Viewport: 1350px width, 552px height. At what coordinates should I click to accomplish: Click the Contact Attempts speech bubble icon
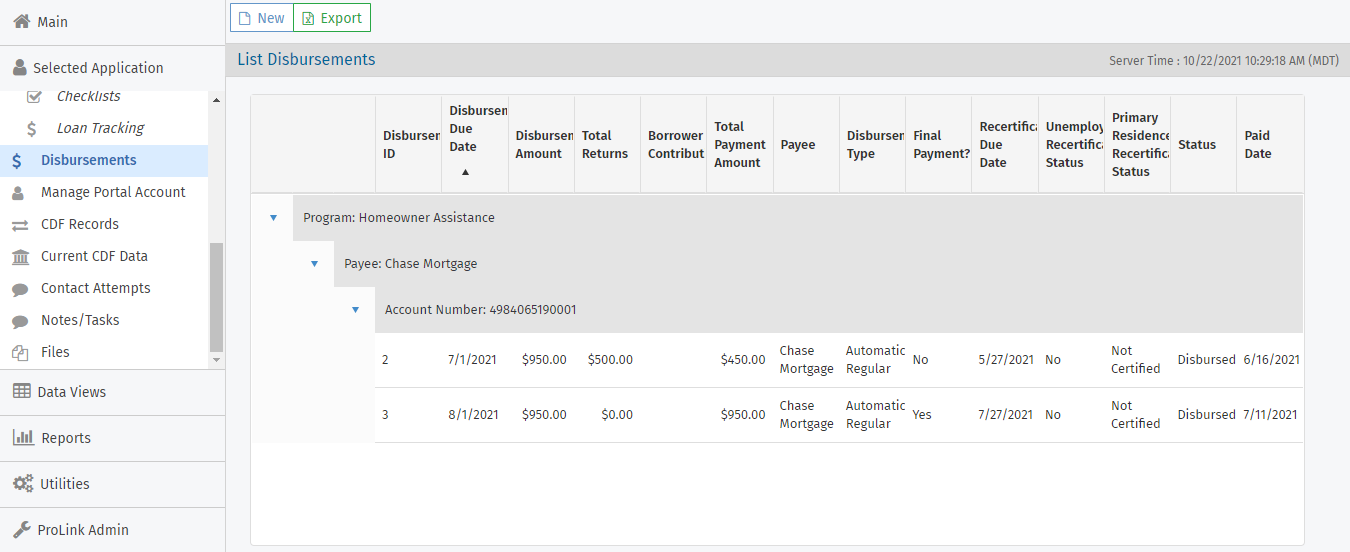click(20, 289)
